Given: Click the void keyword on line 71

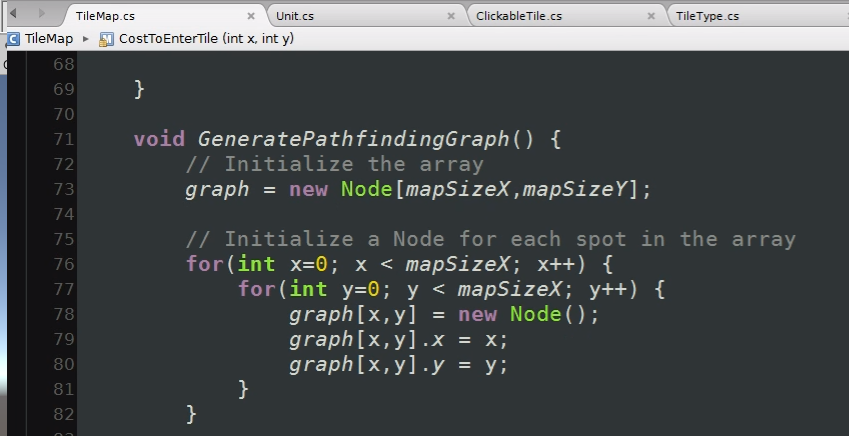Looking at the screenshot, I should 159,140.
